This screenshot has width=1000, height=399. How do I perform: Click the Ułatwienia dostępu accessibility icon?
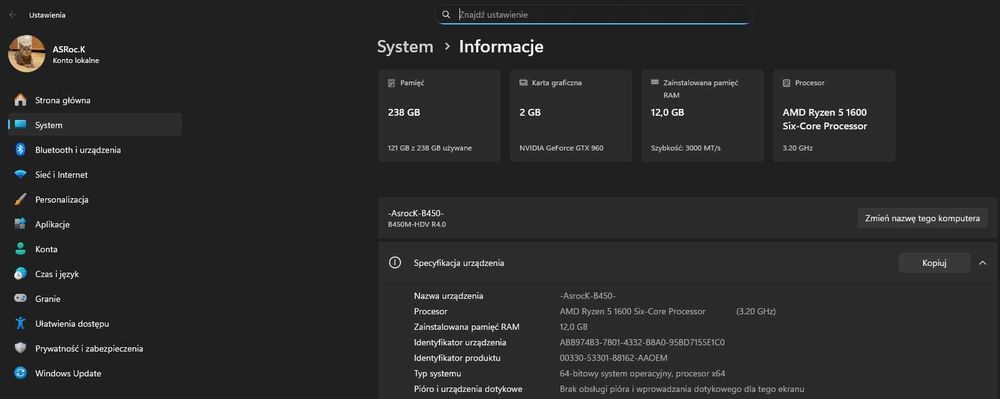[20, 323]
